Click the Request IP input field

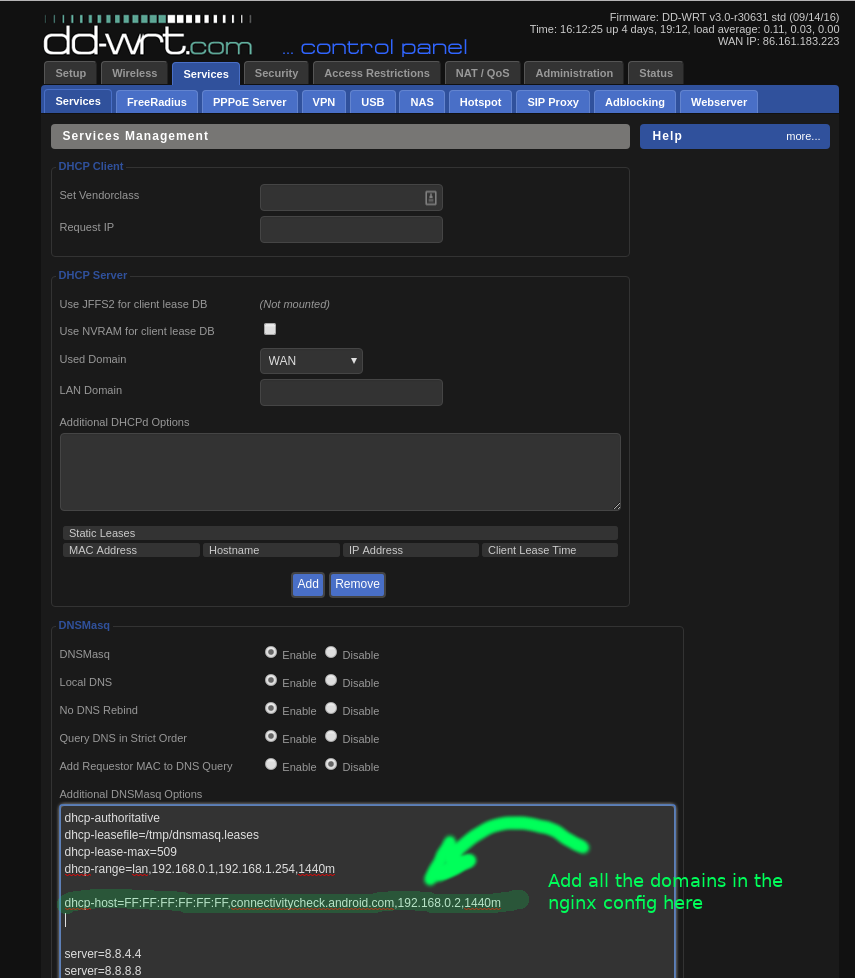tap(351, 230)
